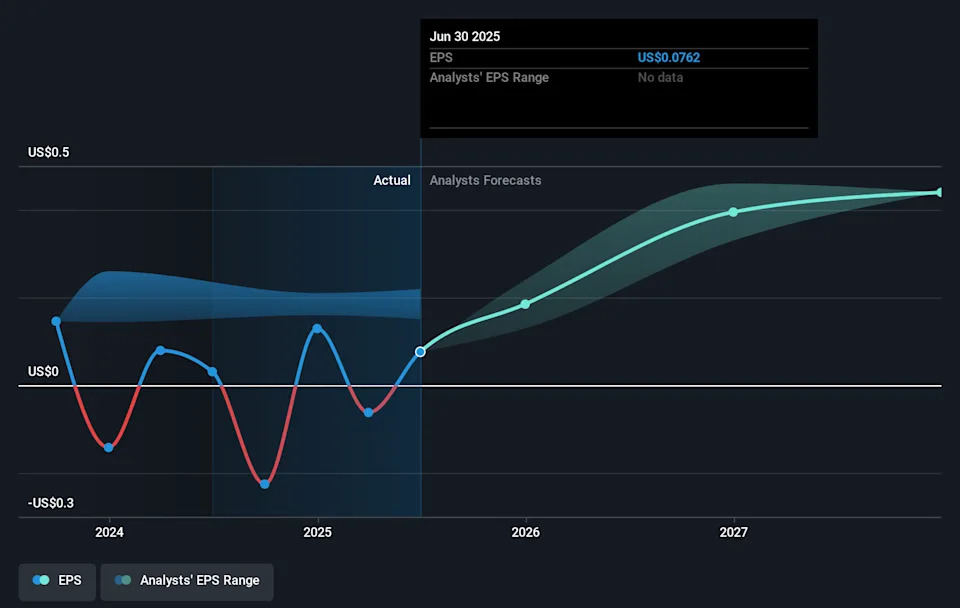960x608 pixels.
Task: Select the final forecast point at right edge
Action: click(939, 192)
